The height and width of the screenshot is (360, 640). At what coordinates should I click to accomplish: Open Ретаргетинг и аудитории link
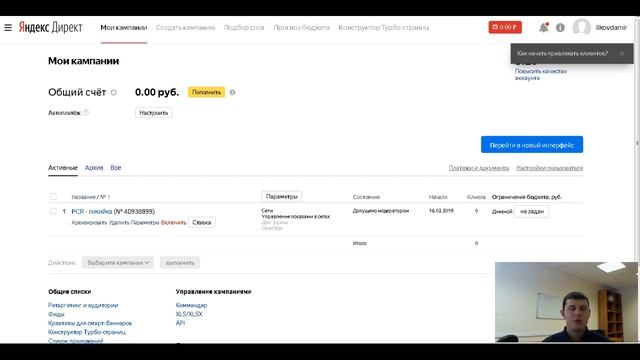[83, 305]
